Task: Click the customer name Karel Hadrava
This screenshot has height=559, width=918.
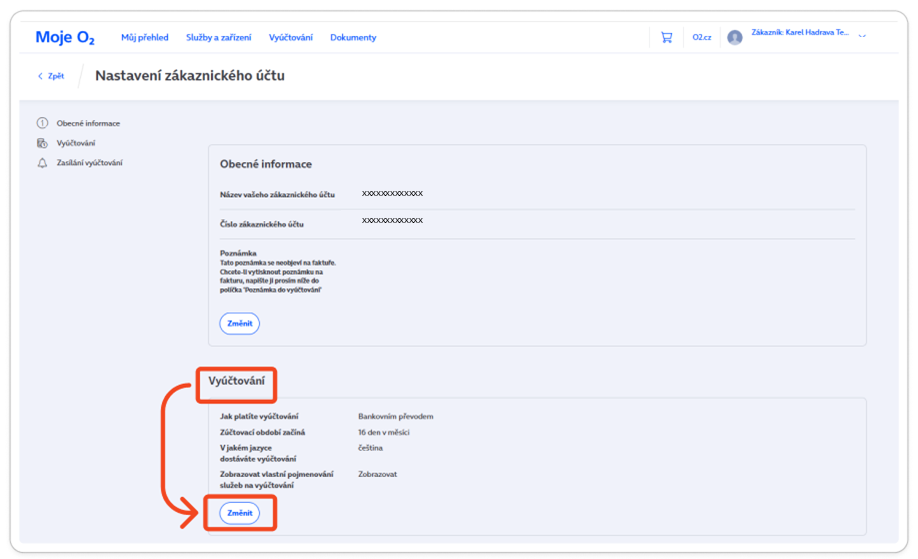Action: [x=799, y=33]
